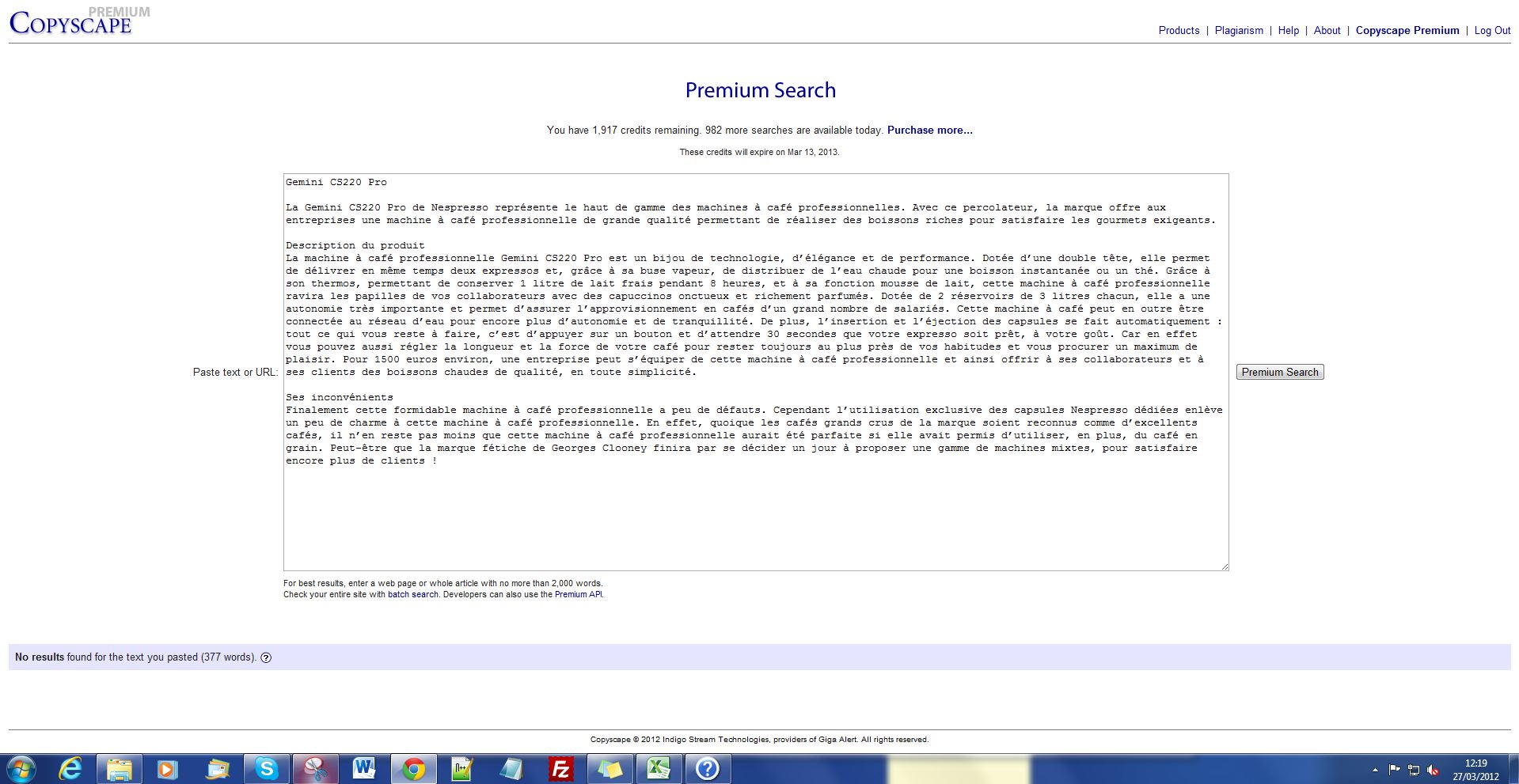Open Snipping Tool in the taskbar
Screen dimensions: 1519x784
[x=315, y=768]
